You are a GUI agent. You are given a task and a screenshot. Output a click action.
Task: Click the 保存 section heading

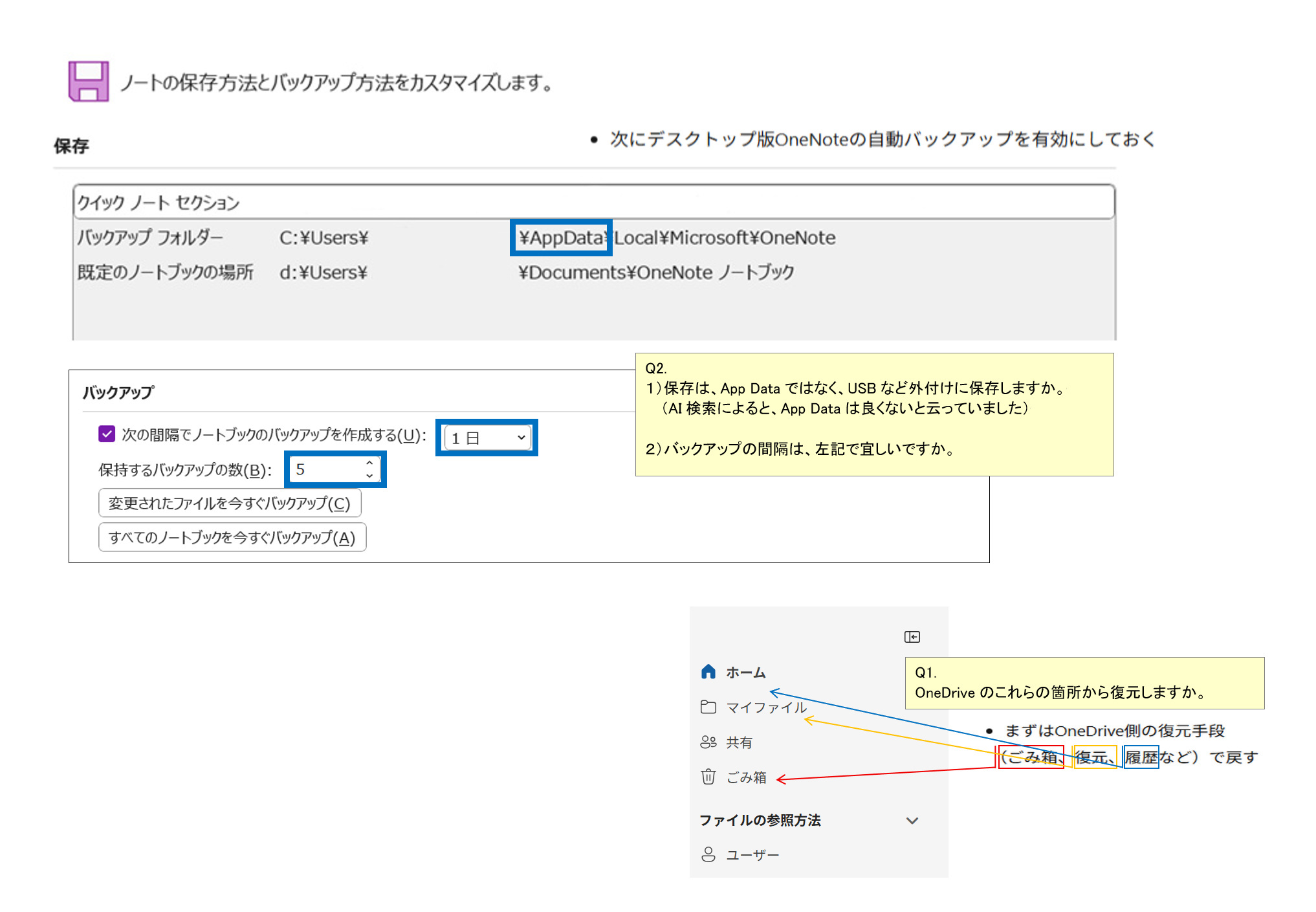pyautogui.click(x=71, y=146)
